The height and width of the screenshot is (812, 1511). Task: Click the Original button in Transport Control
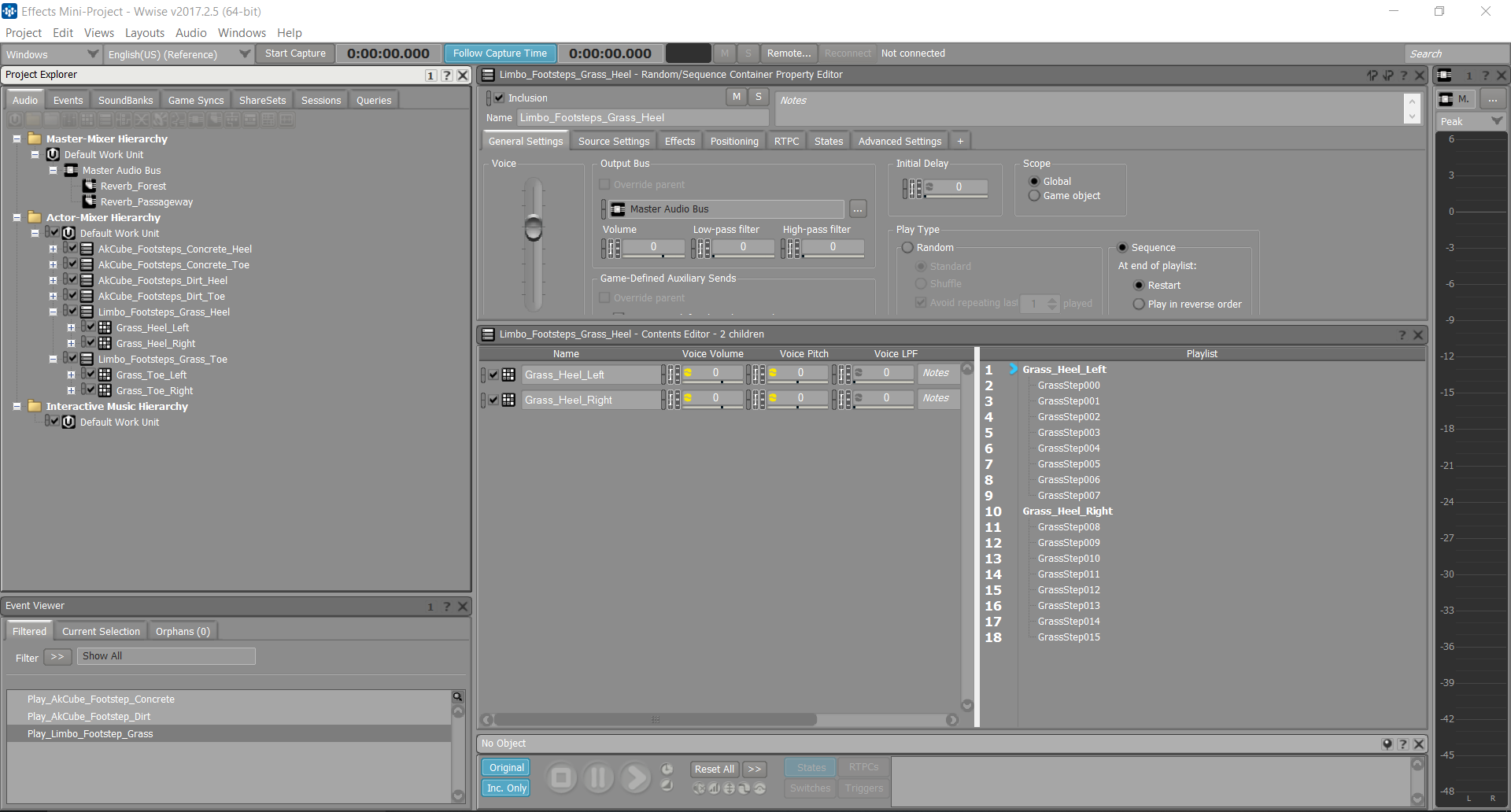pyautogui.click(x=506, y=767)
